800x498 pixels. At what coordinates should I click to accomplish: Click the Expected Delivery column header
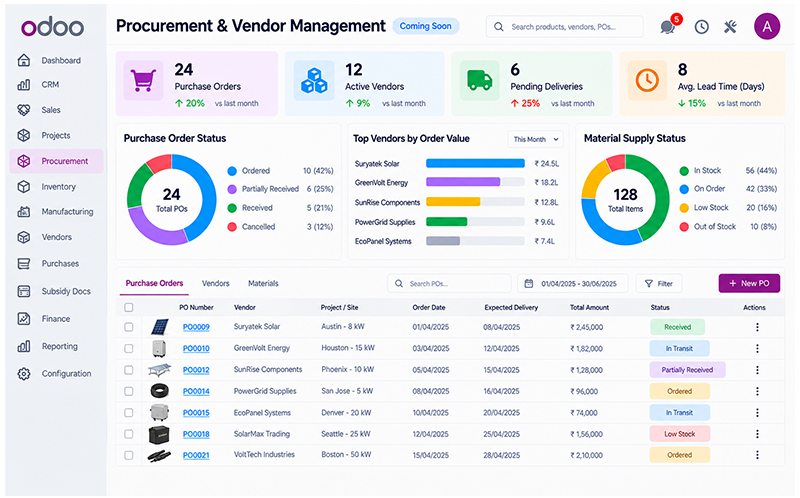click(x=511, y=308)
